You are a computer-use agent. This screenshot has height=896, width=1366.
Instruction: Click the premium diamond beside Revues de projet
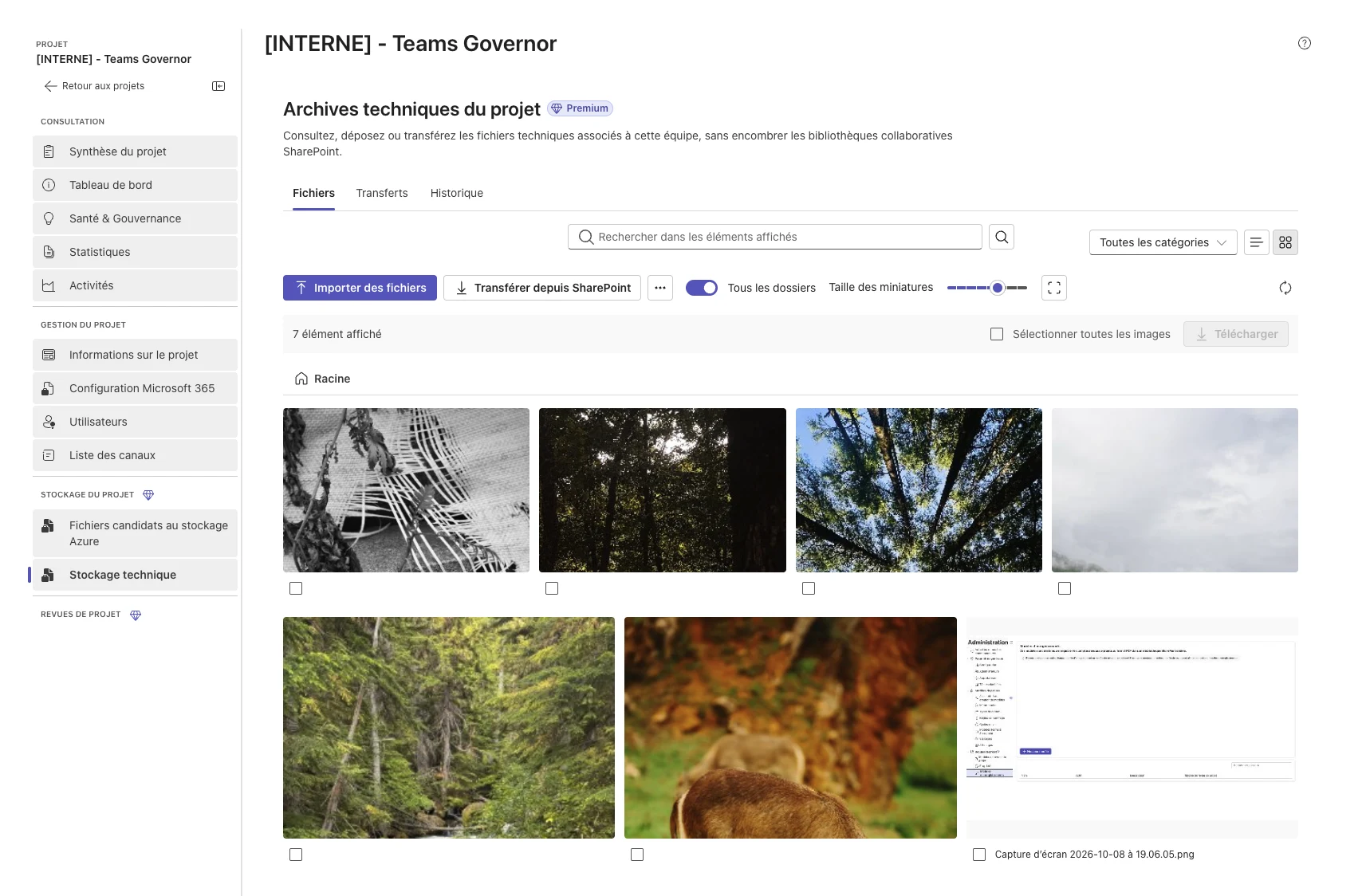pos(136,615)
